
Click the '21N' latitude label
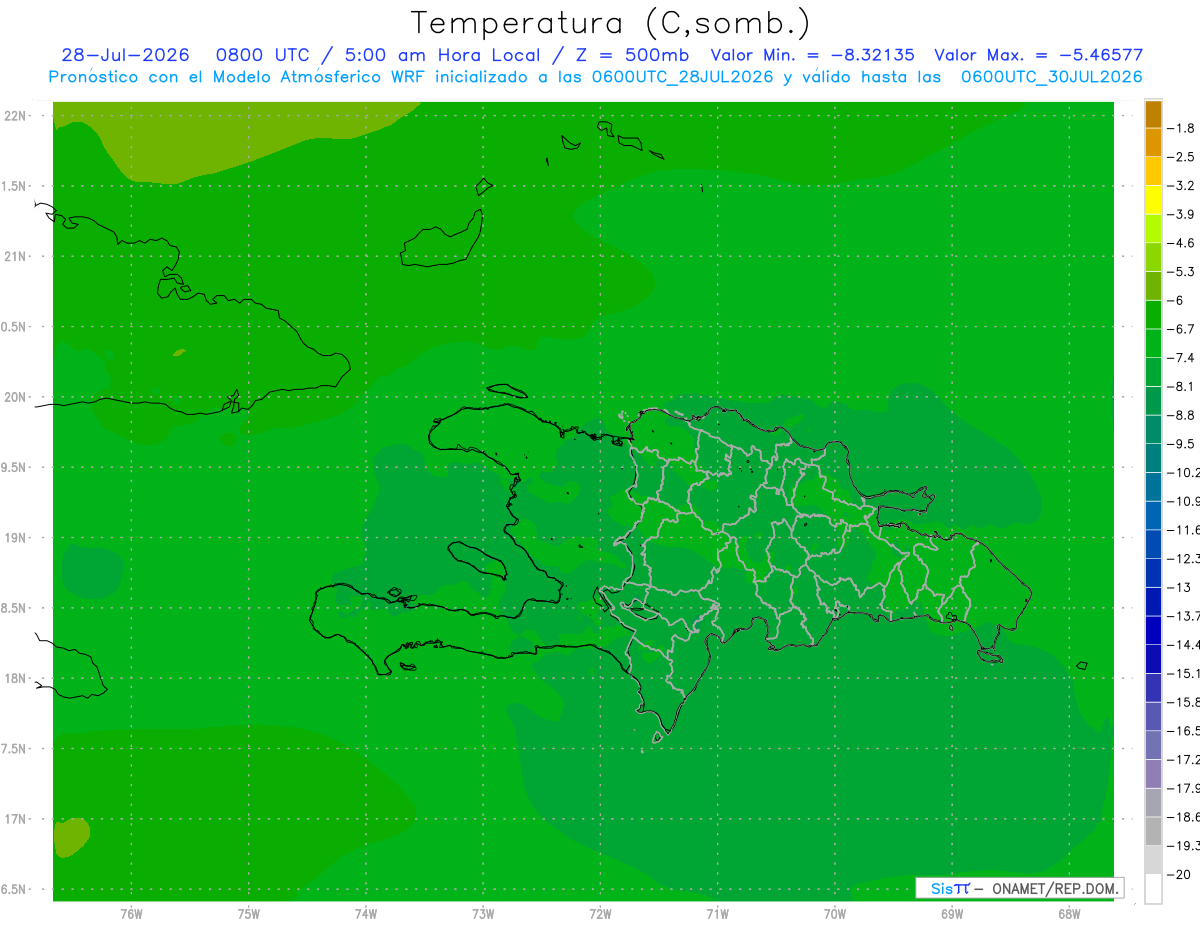(x=17, y=256)
